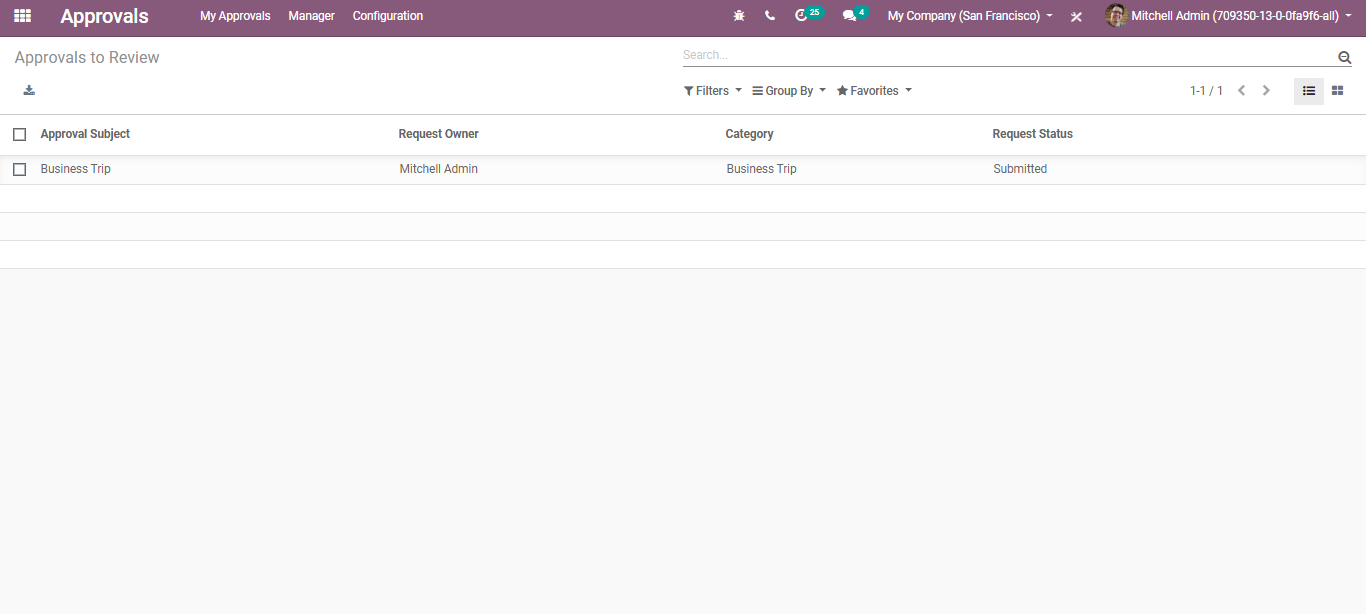Click Approvals to Review breadcrumb title
This screenshot has height=614, width=1366.
click(x=87, y=58)
